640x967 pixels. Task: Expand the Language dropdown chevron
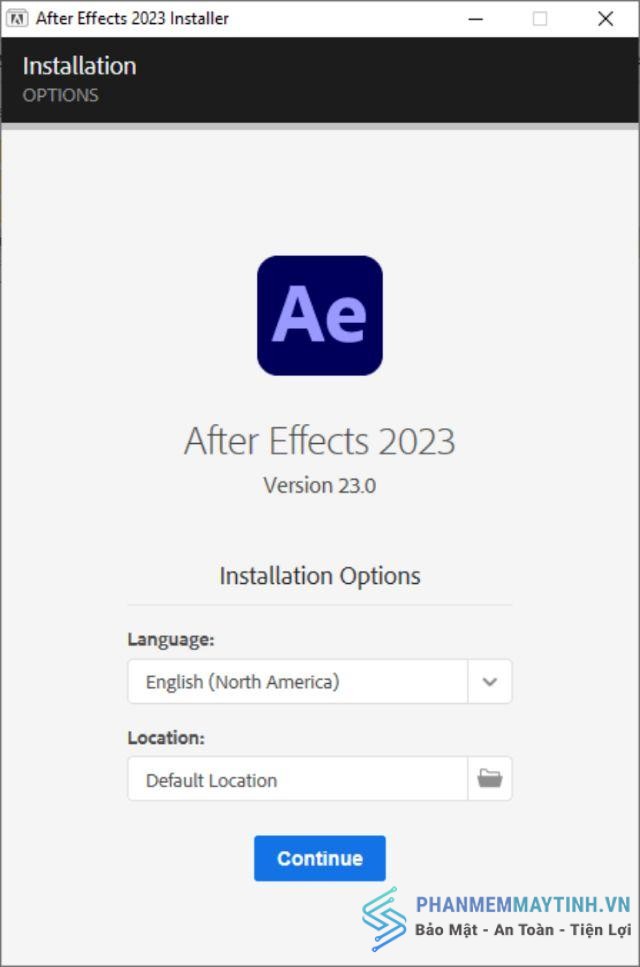click(490, 681)
